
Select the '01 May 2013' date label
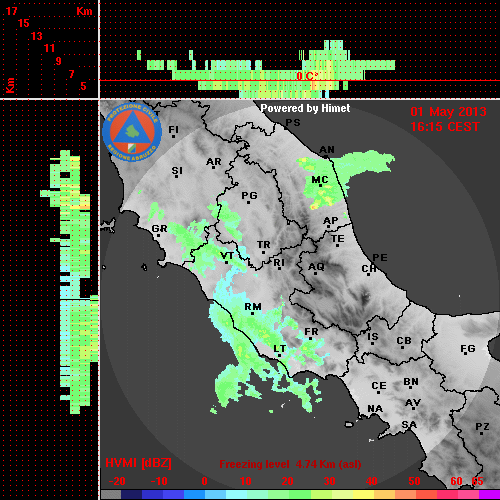coord(448,112)
